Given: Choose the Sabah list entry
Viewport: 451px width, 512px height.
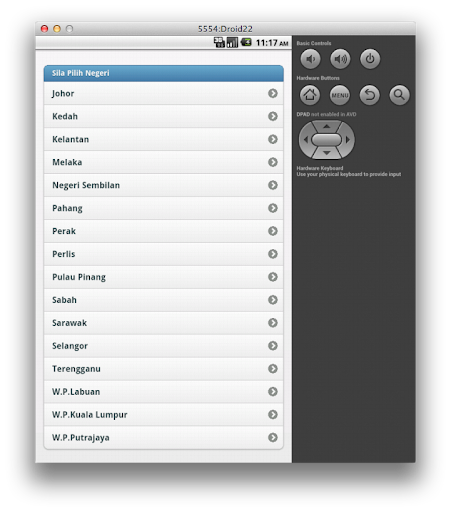Looking at the screenshot, I should pyautogui.click(x=163, y=300).
